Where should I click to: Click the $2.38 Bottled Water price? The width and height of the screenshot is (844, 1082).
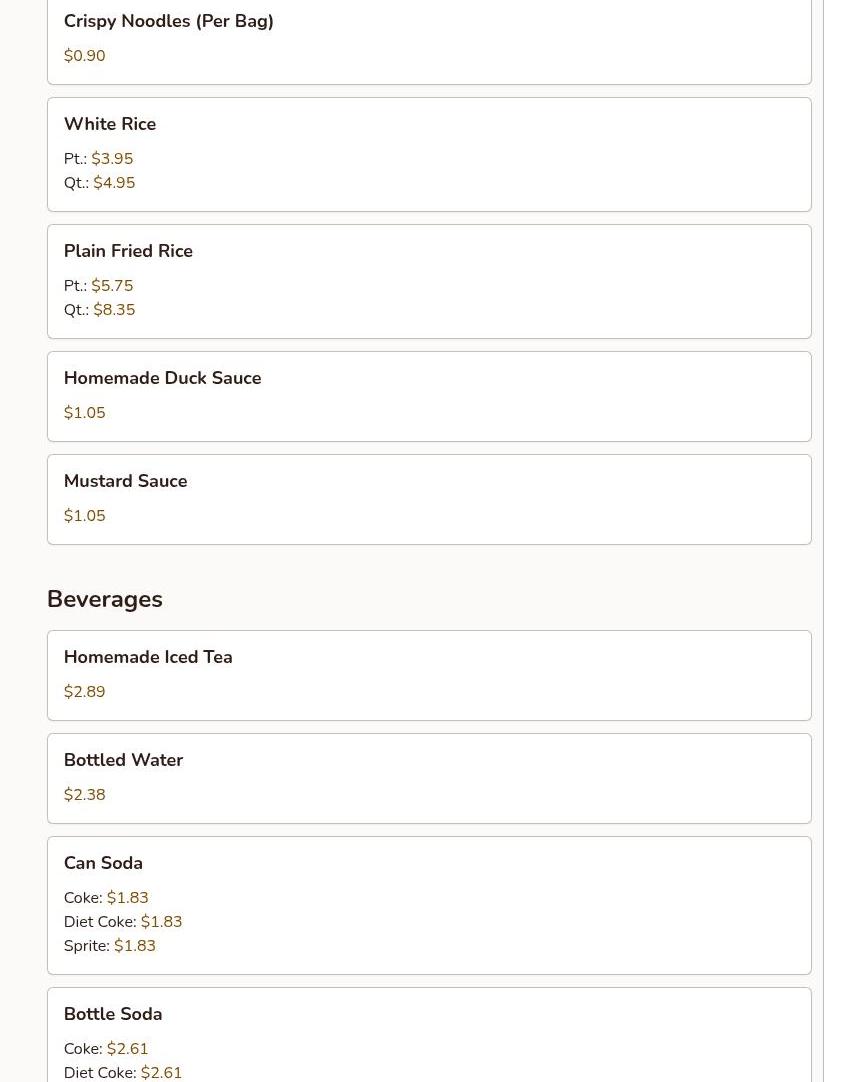84,795
